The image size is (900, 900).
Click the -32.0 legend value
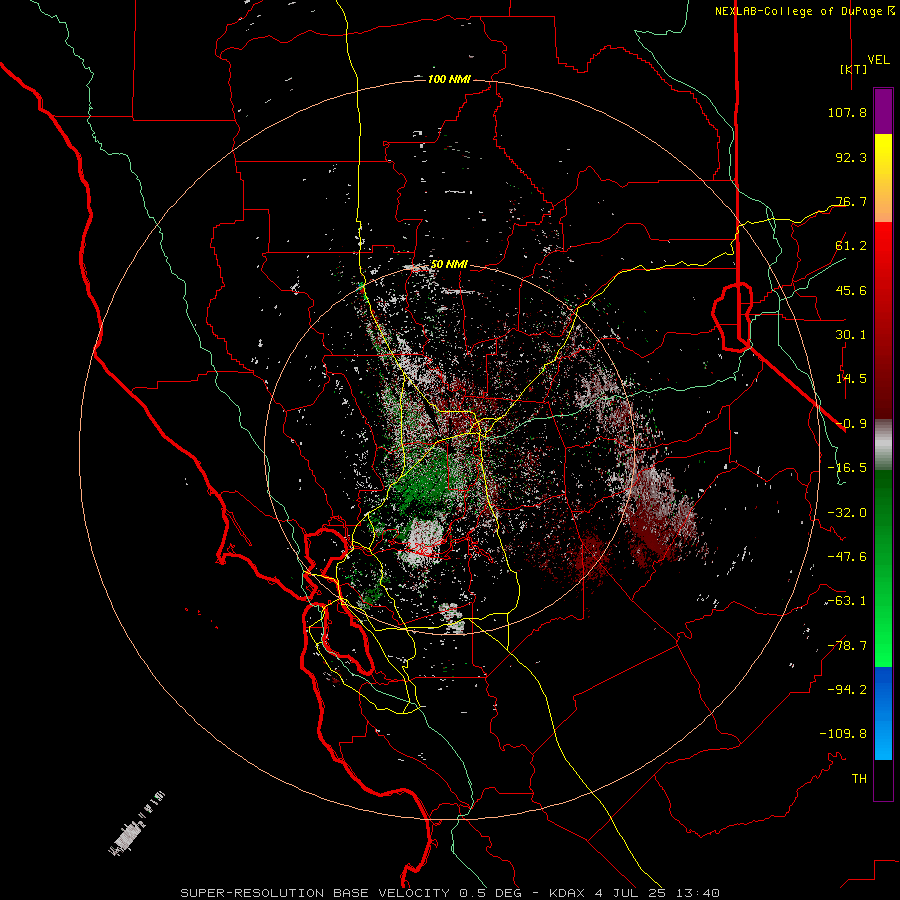click(847, 513)
